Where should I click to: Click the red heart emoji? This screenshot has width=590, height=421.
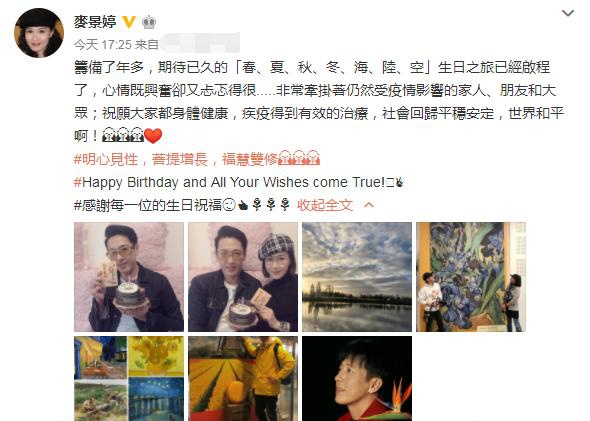153,135
